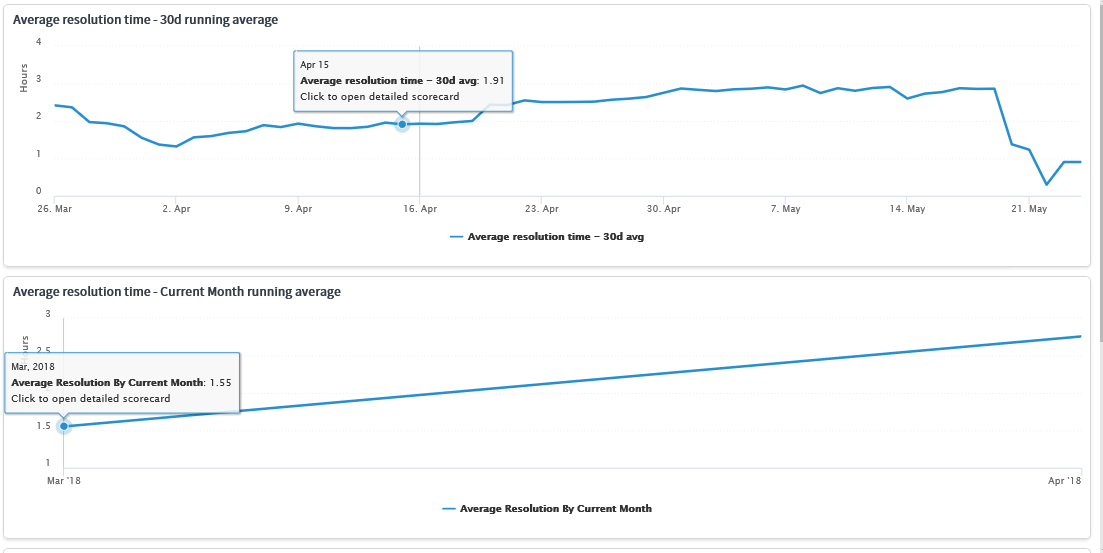Toggle 'Average Resolution By Current Month' legend entry
Viewport: 1103px width, 553px height.
tap(547, 509)
